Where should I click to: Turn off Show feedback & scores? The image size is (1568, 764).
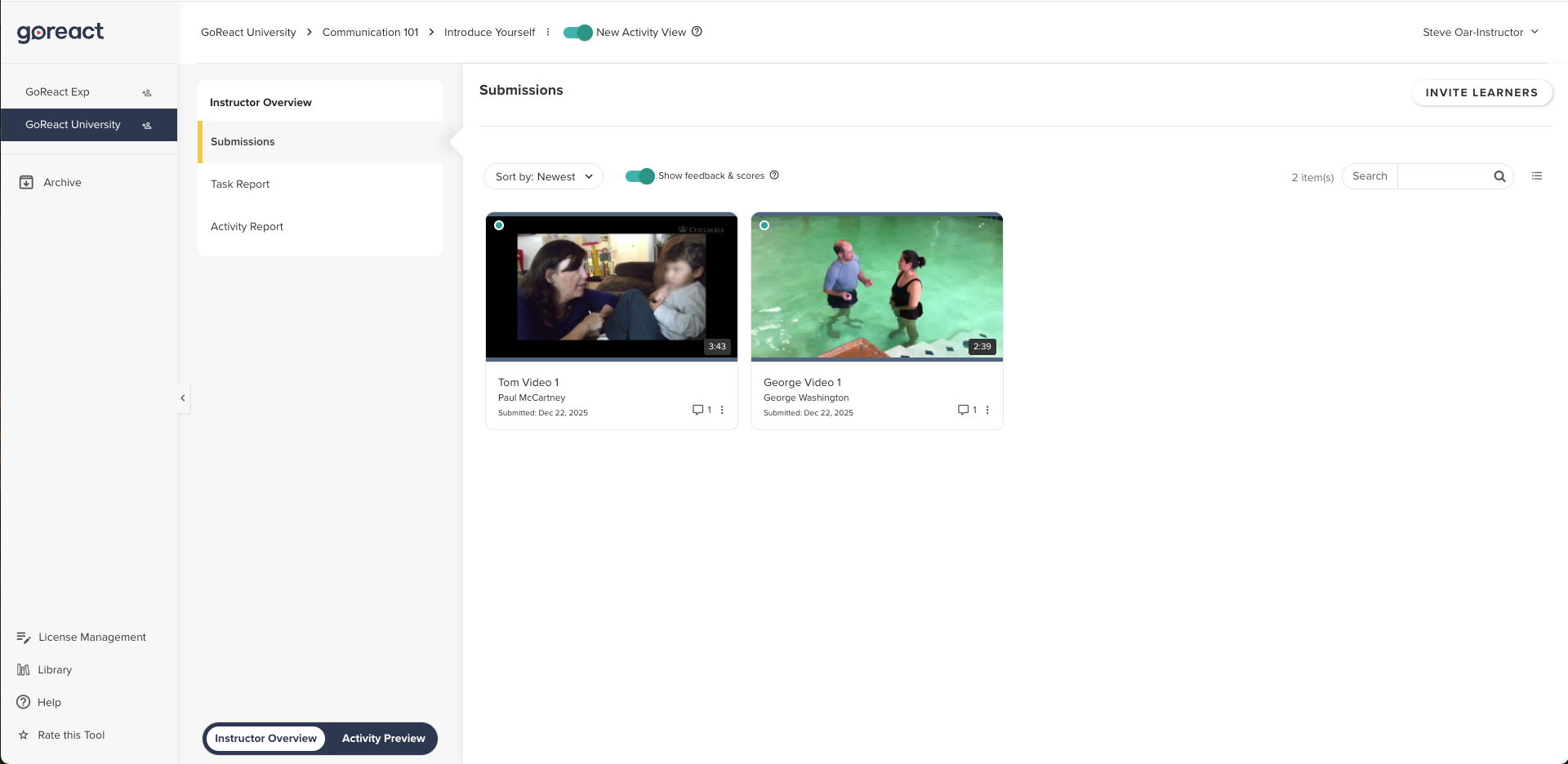639,176
